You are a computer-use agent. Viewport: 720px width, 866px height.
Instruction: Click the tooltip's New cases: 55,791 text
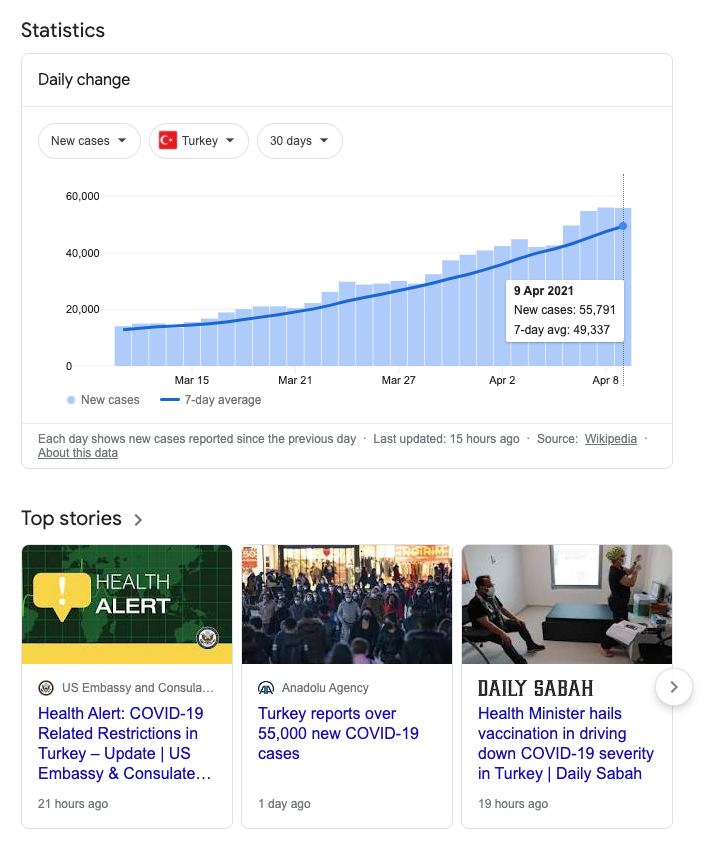click(x=564, y=310)
